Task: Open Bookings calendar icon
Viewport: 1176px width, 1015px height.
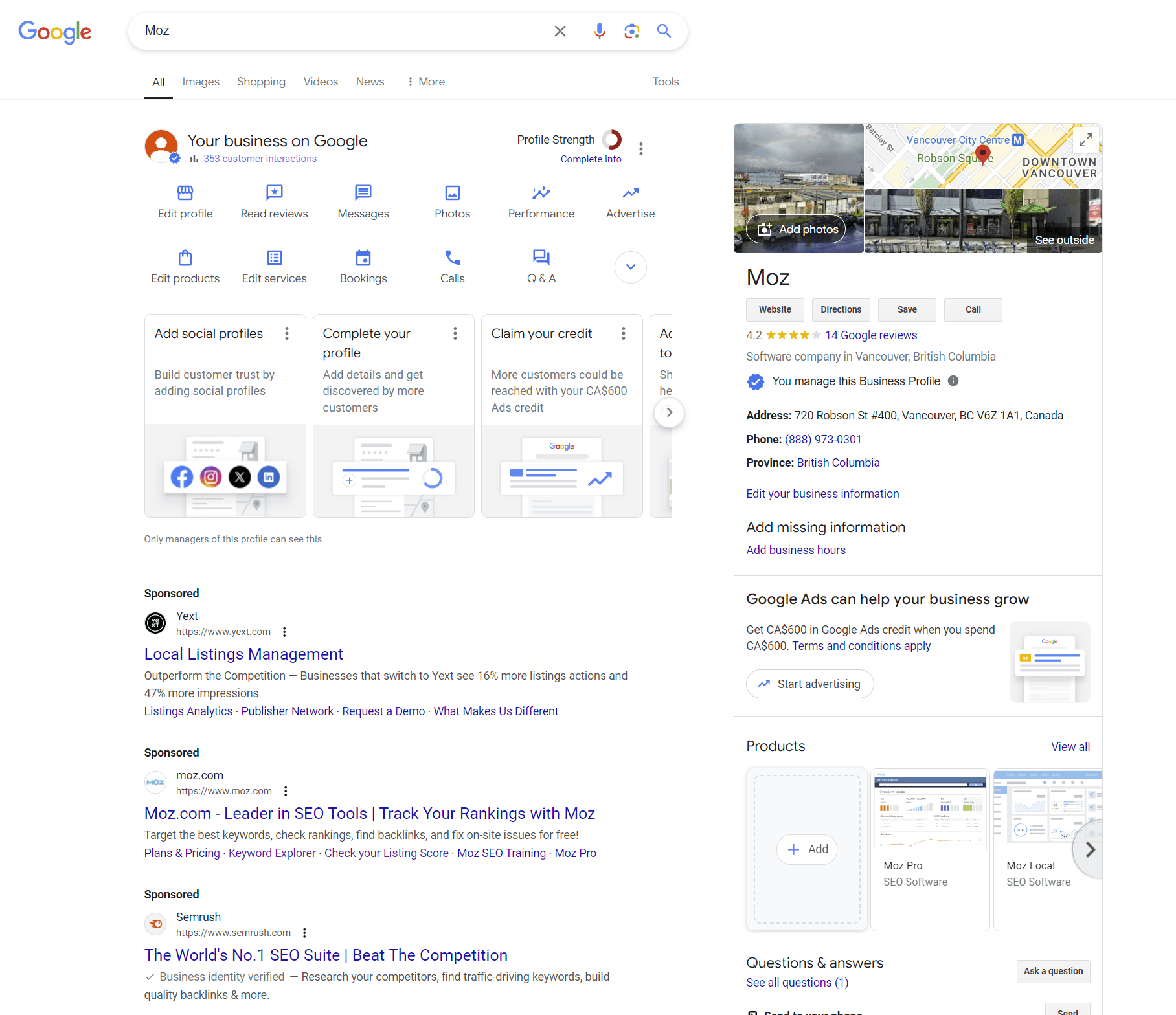Action: click(363, 258)
